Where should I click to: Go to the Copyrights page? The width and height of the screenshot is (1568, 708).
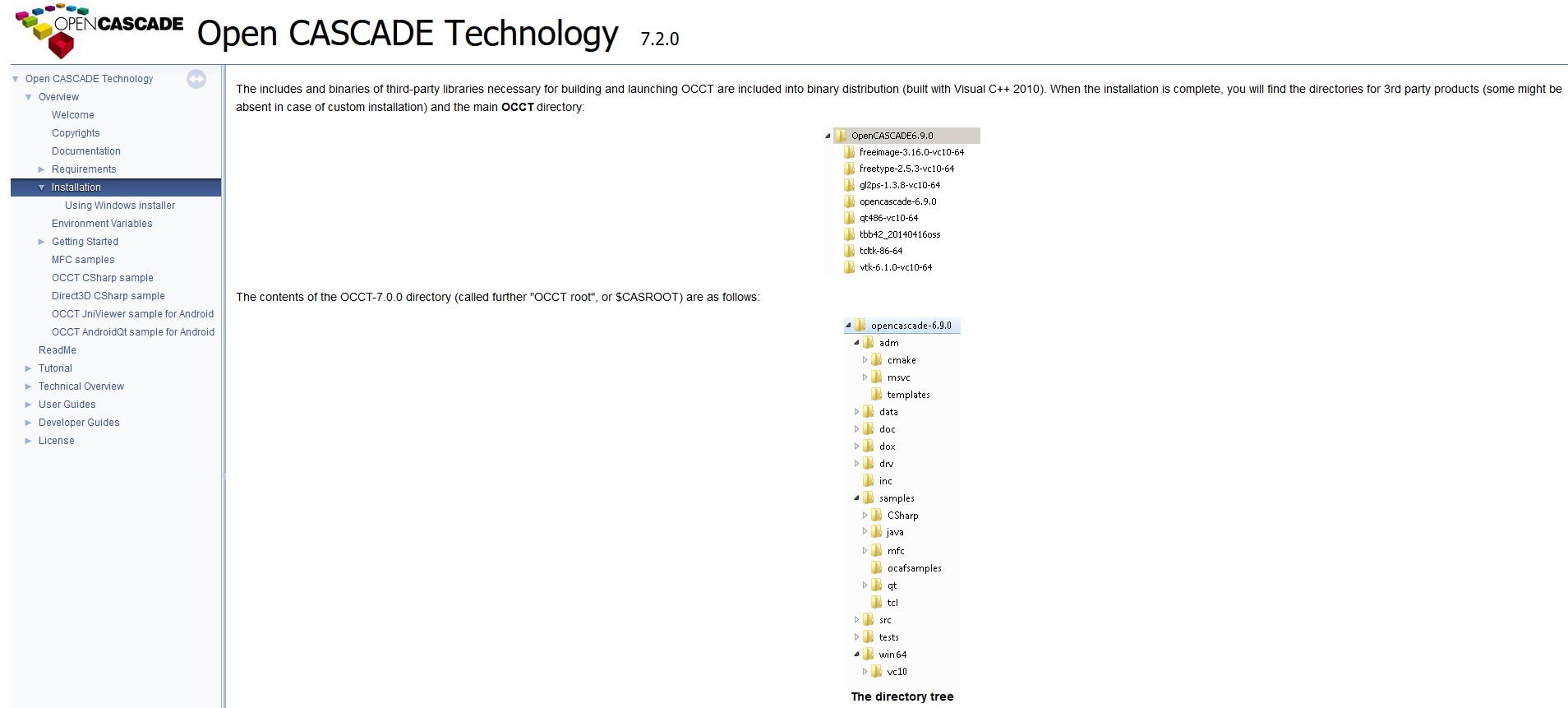(76, 133)
